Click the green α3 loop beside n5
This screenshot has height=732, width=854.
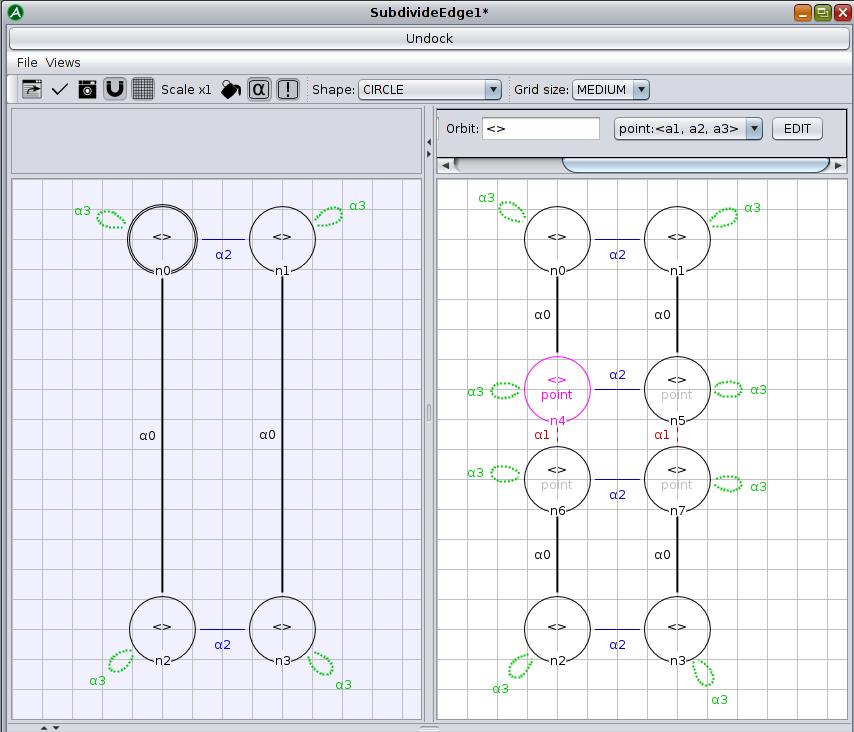coord(728,389)
